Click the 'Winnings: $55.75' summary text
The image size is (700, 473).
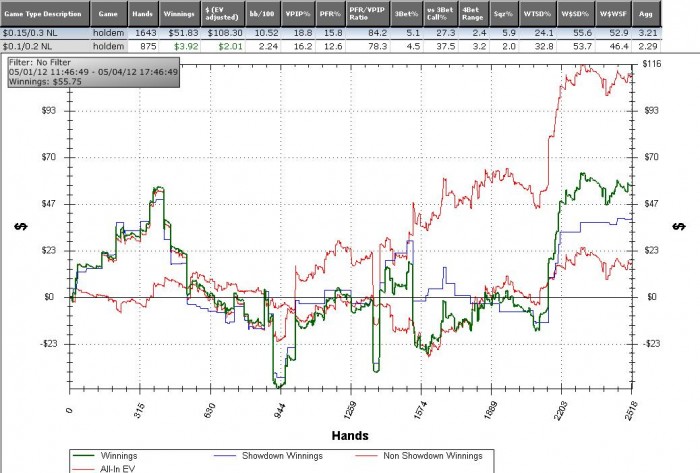pos(45,82)
